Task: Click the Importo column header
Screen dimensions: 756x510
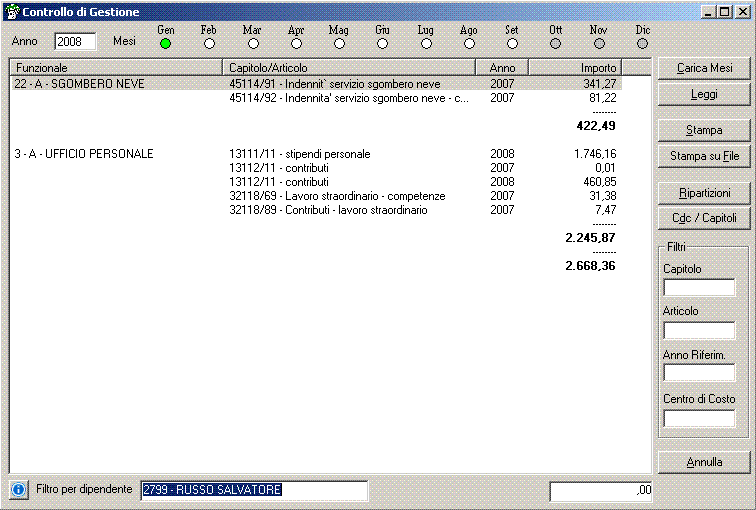Action: (x=574, y=67)
